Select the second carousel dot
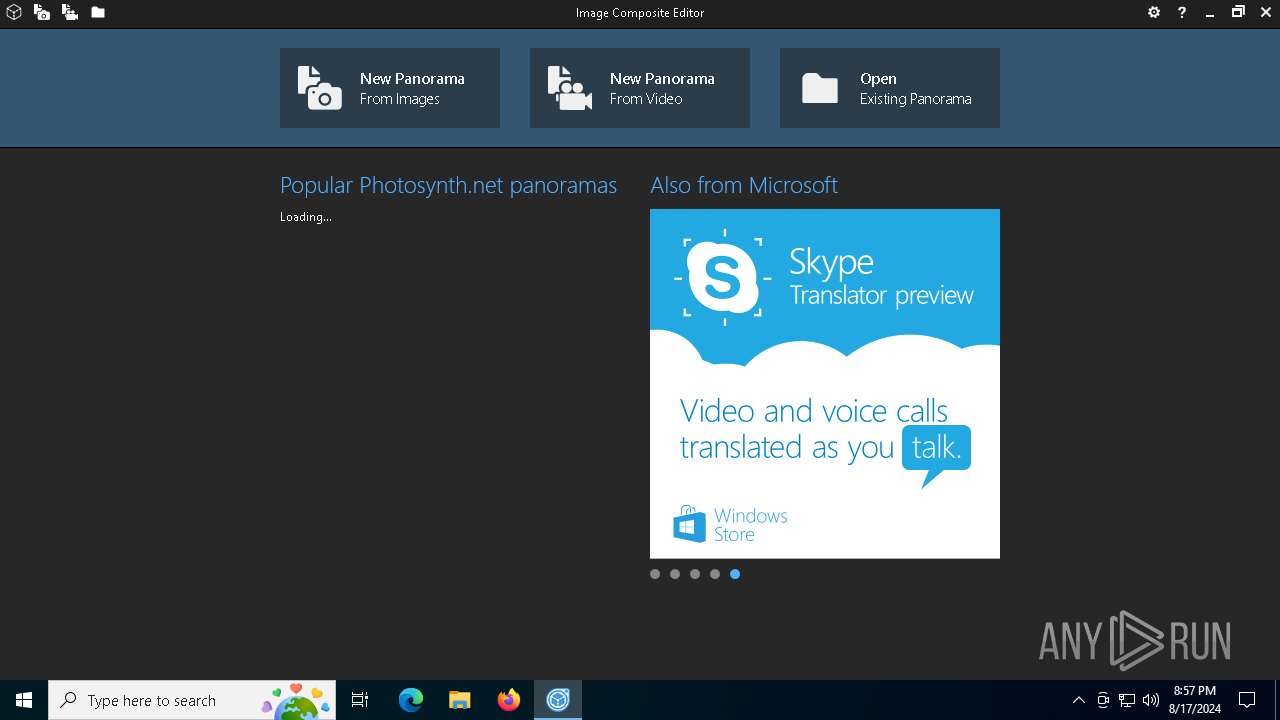 (x=675, y=574)
